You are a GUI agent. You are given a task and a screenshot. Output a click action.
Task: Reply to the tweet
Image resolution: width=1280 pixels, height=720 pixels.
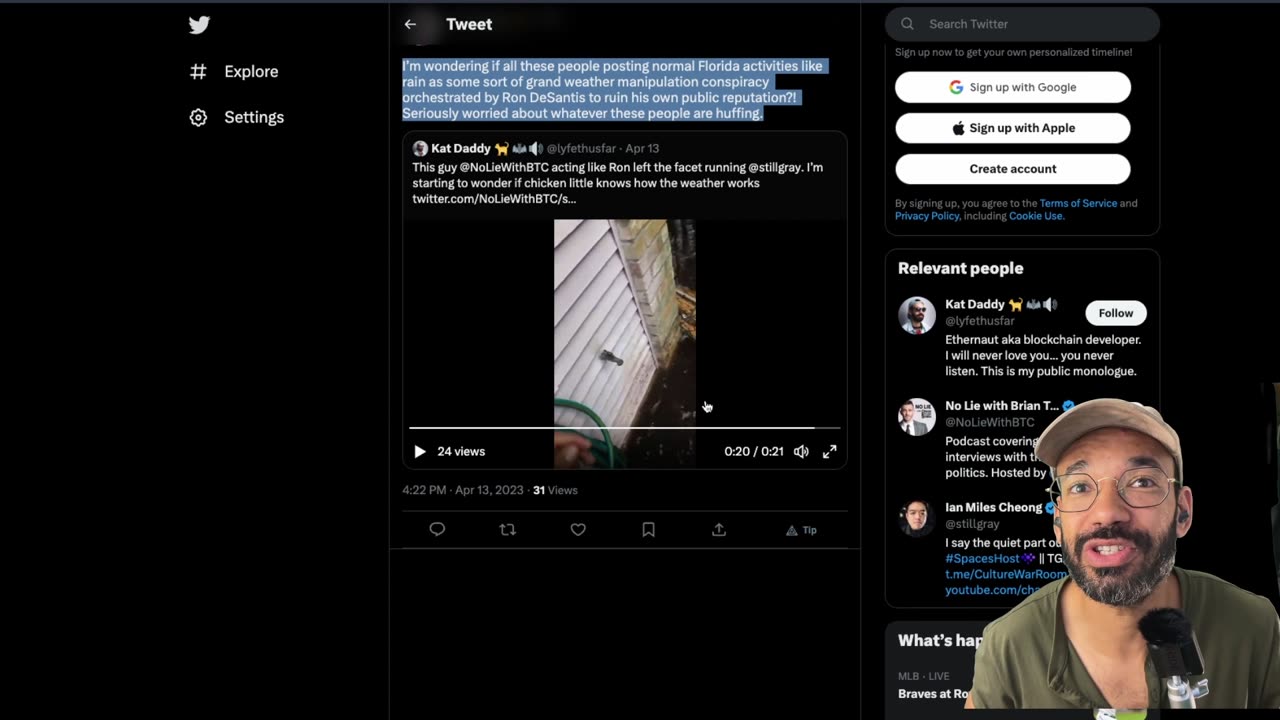pyautogui.click(x=437, y=529)
